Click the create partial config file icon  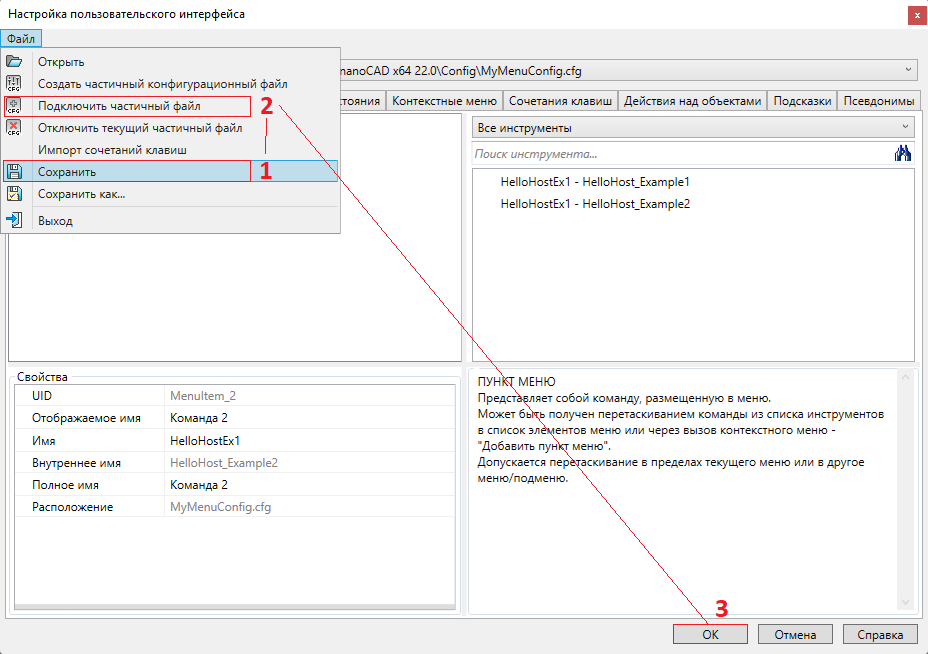pos(14,84)
